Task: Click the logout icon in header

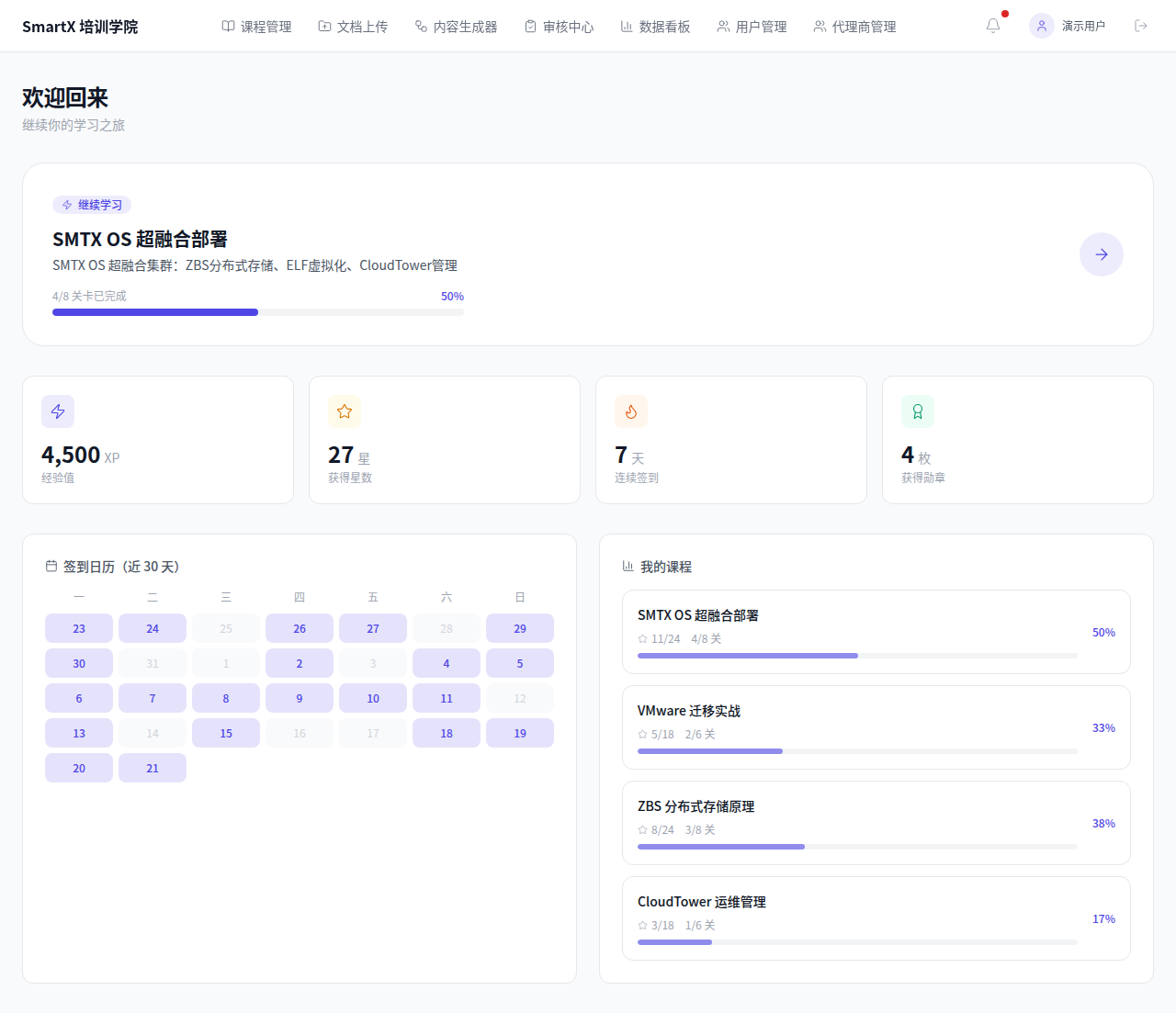Action: (1141, 26)
